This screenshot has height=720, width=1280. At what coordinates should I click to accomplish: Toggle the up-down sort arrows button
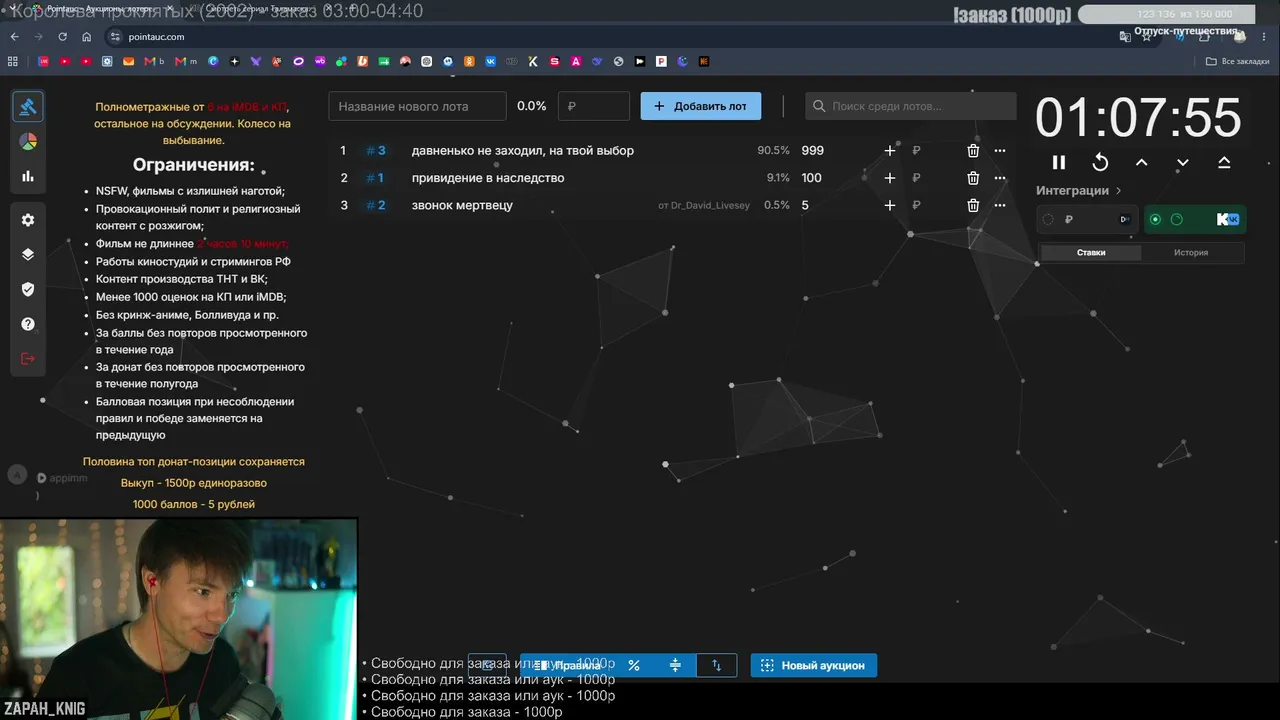[716, 665]
